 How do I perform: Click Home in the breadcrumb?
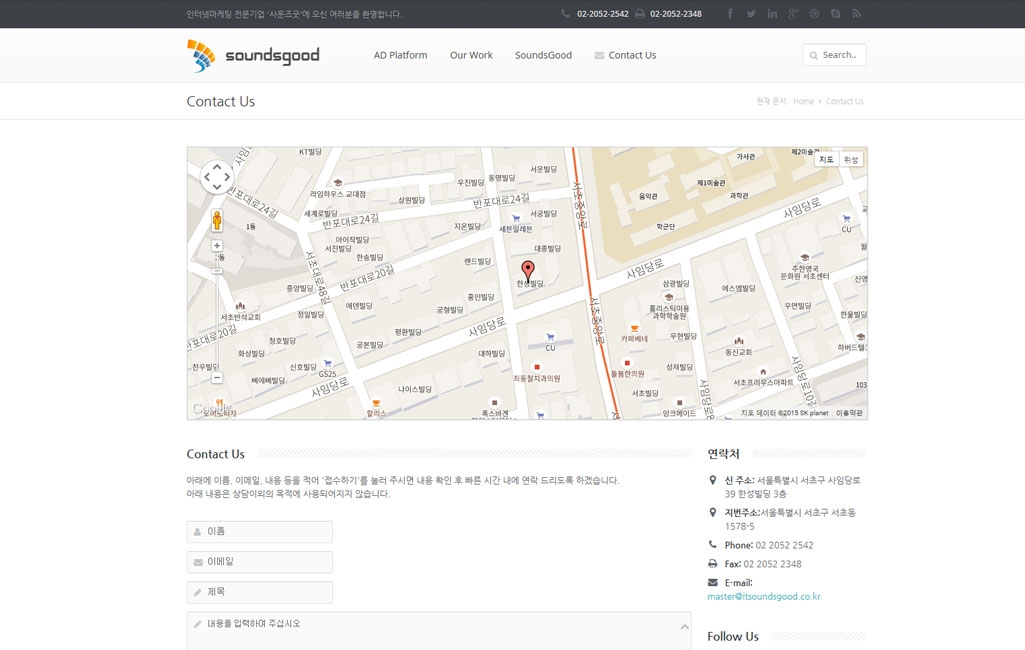click(803, 101)
